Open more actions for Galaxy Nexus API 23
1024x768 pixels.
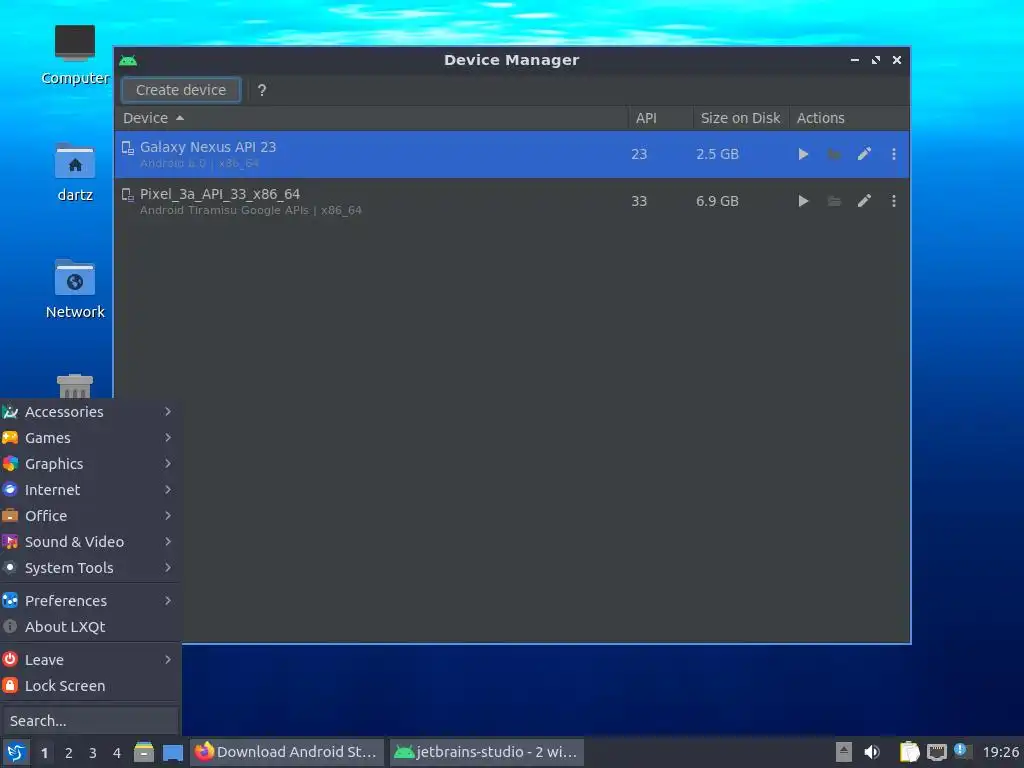893,154
